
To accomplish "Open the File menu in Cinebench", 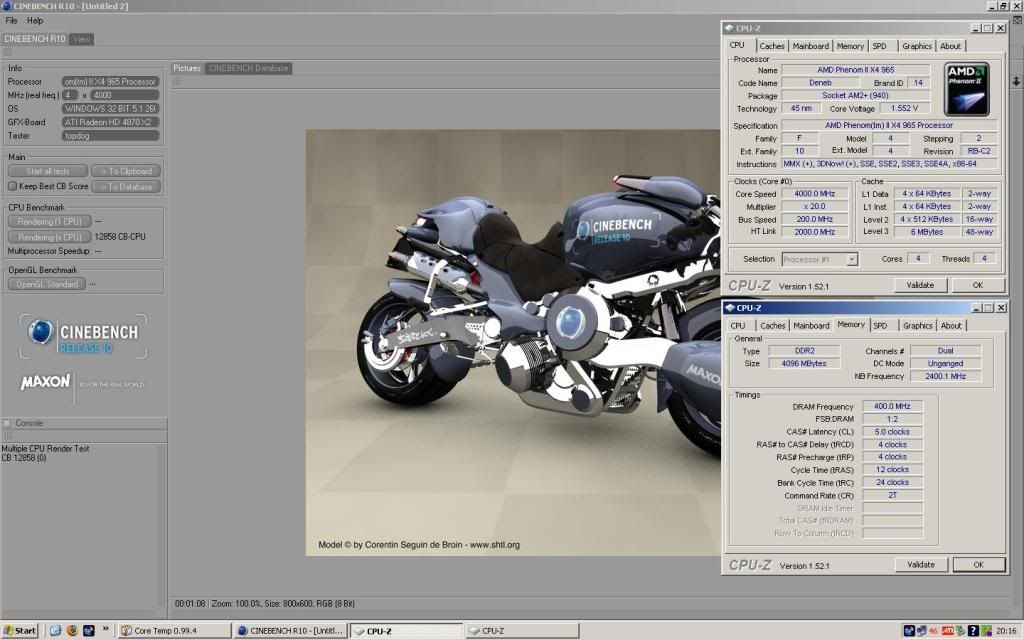I will point(12,20).
